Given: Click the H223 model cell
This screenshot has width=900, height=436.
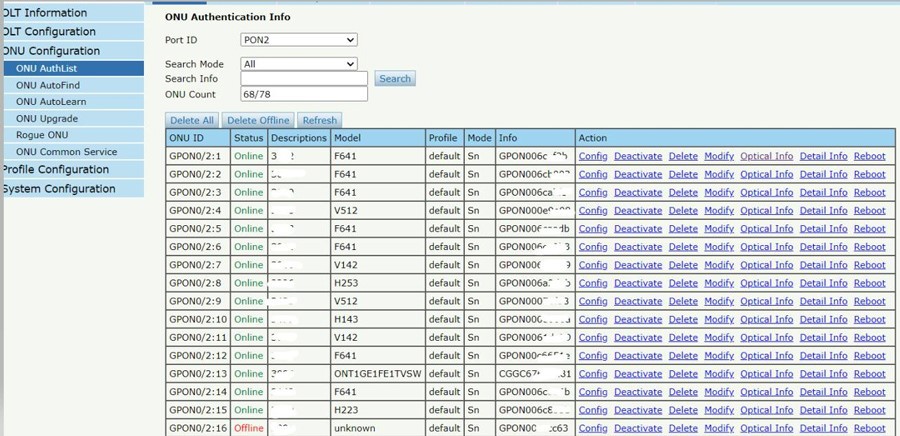Looking at the screenshot, I should 378,410.
